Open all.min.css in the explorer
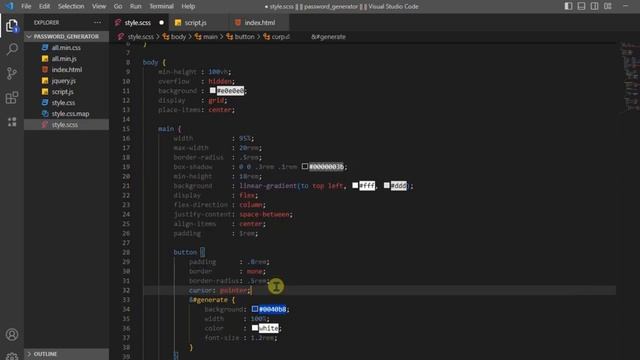 coord(66,48)
